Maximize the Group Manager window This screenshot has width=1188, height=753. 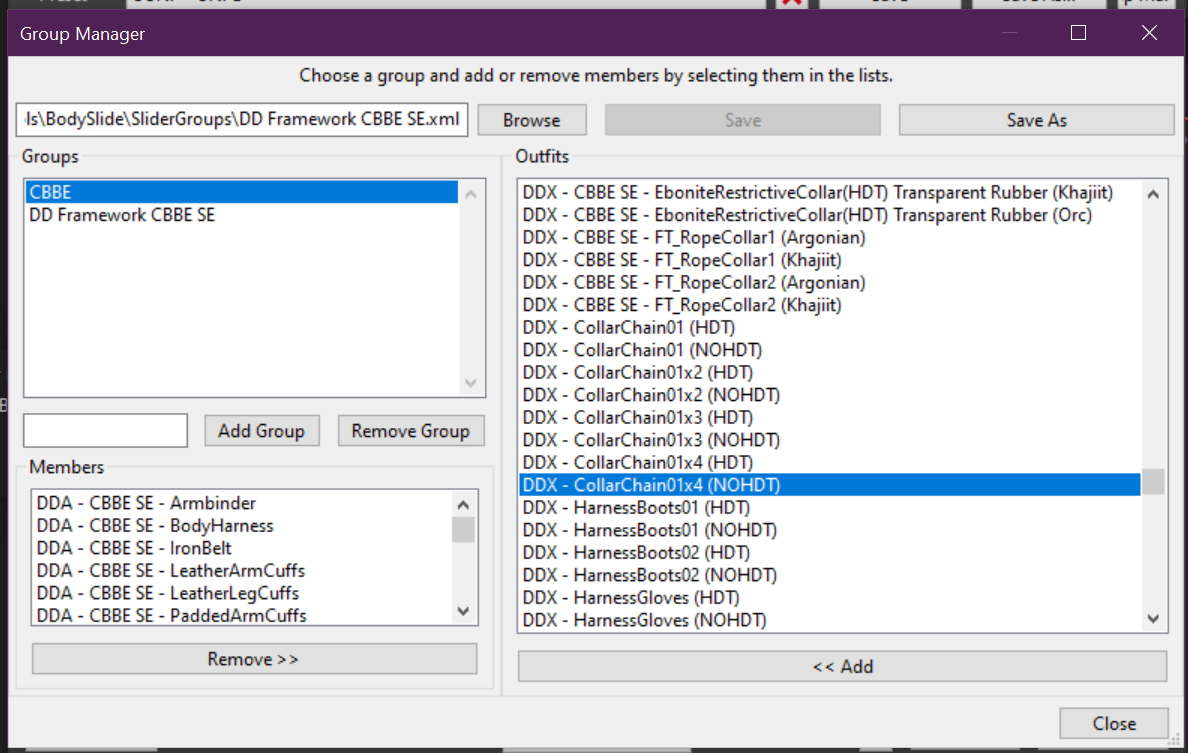tap(1078, 33)
